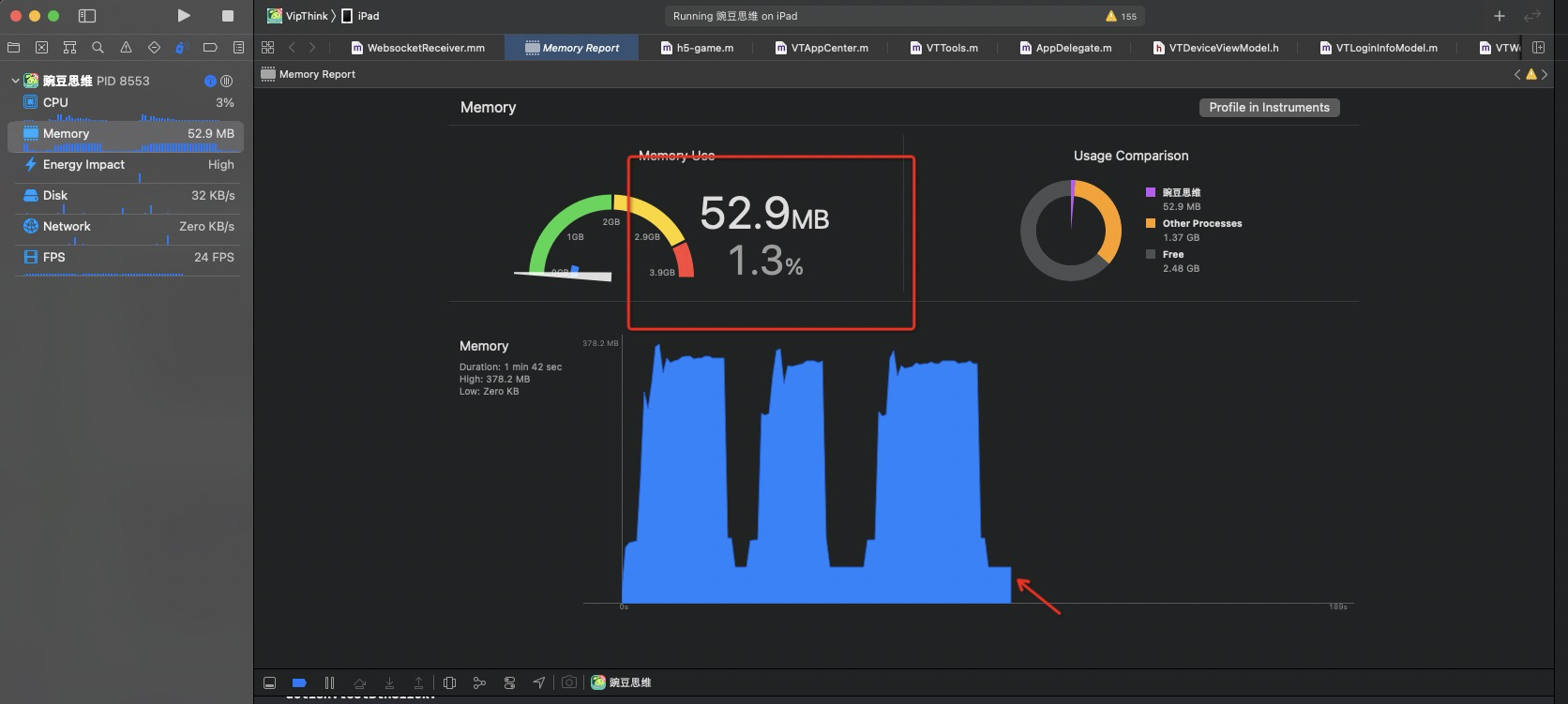This screenshot has height=704, width=1568.
Task: Select the Disk gauge row
Action: [x=127, y=198]
